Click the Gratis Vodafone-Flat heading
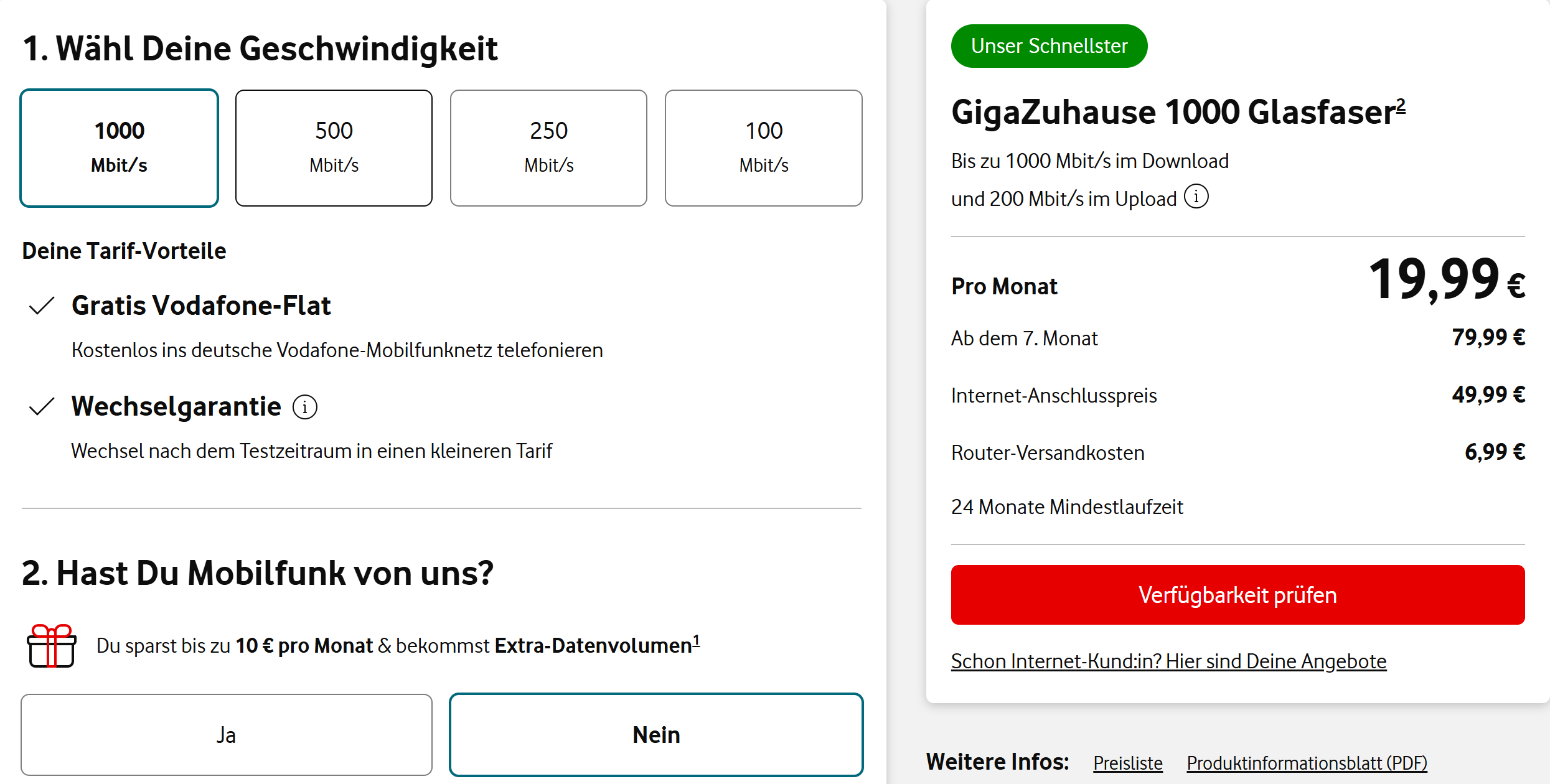This screenshot has width=1550, height=784. click(201, 306)
